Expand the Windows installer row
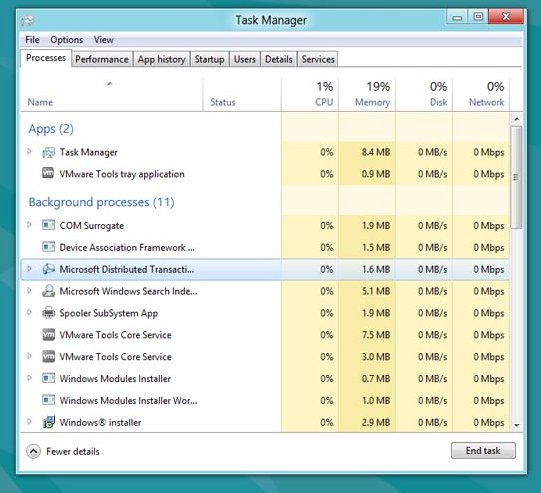 point(29,421)
